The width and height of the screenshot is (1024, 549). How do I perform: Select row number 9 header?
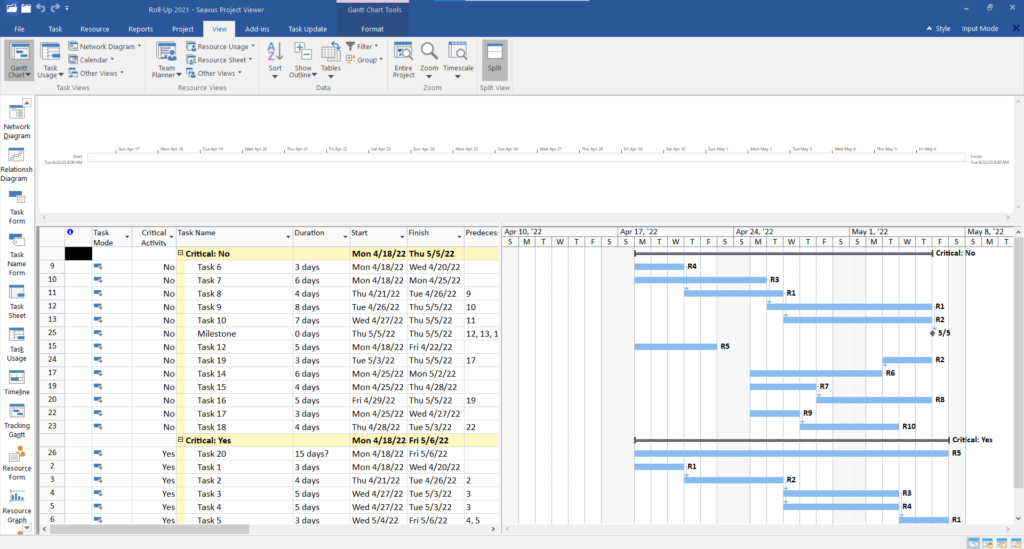[52, 266]
